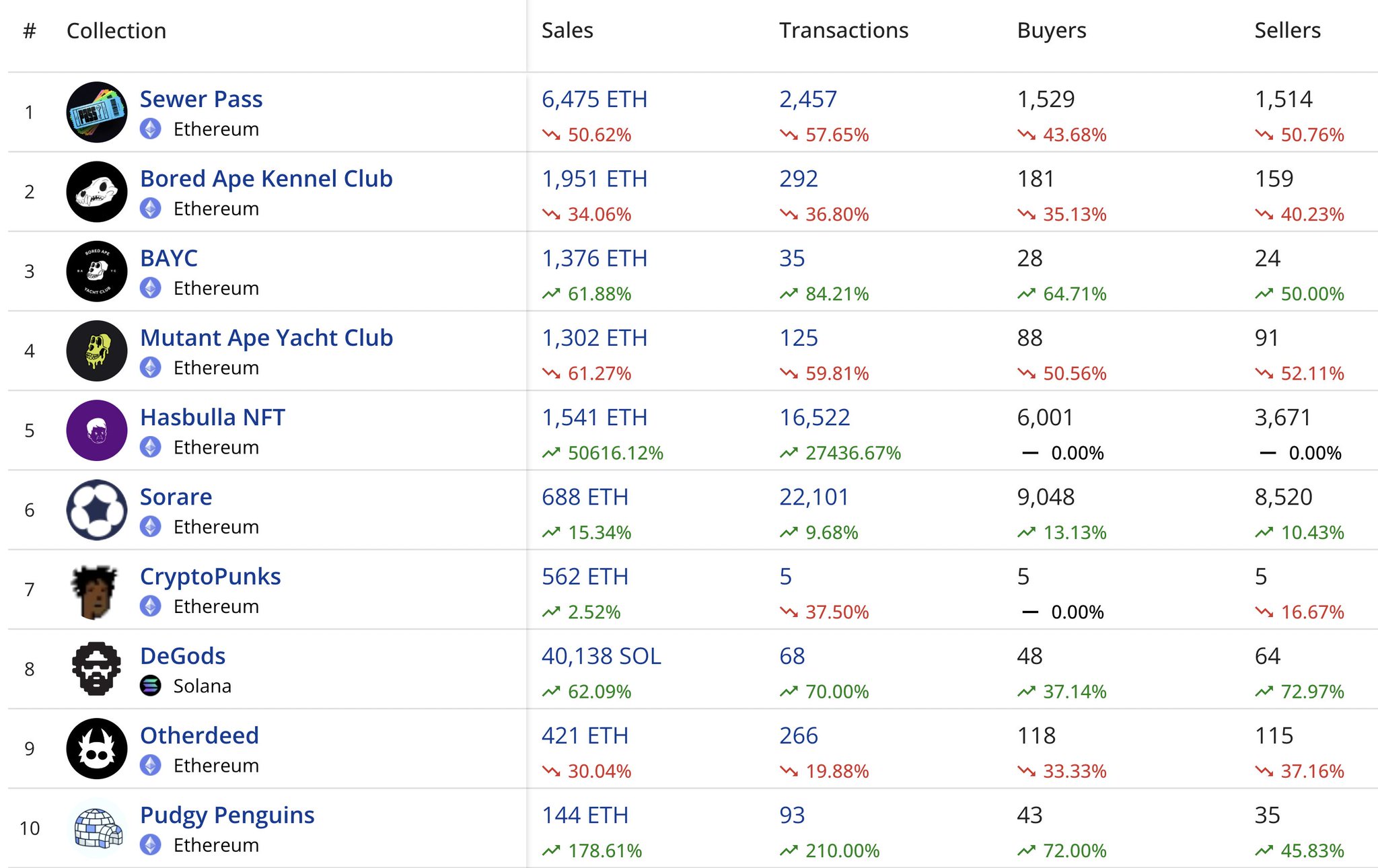The image size is (1378, 868).
Task: Click the CryptoPunks pixel avatar
Action: pos(96,591)
